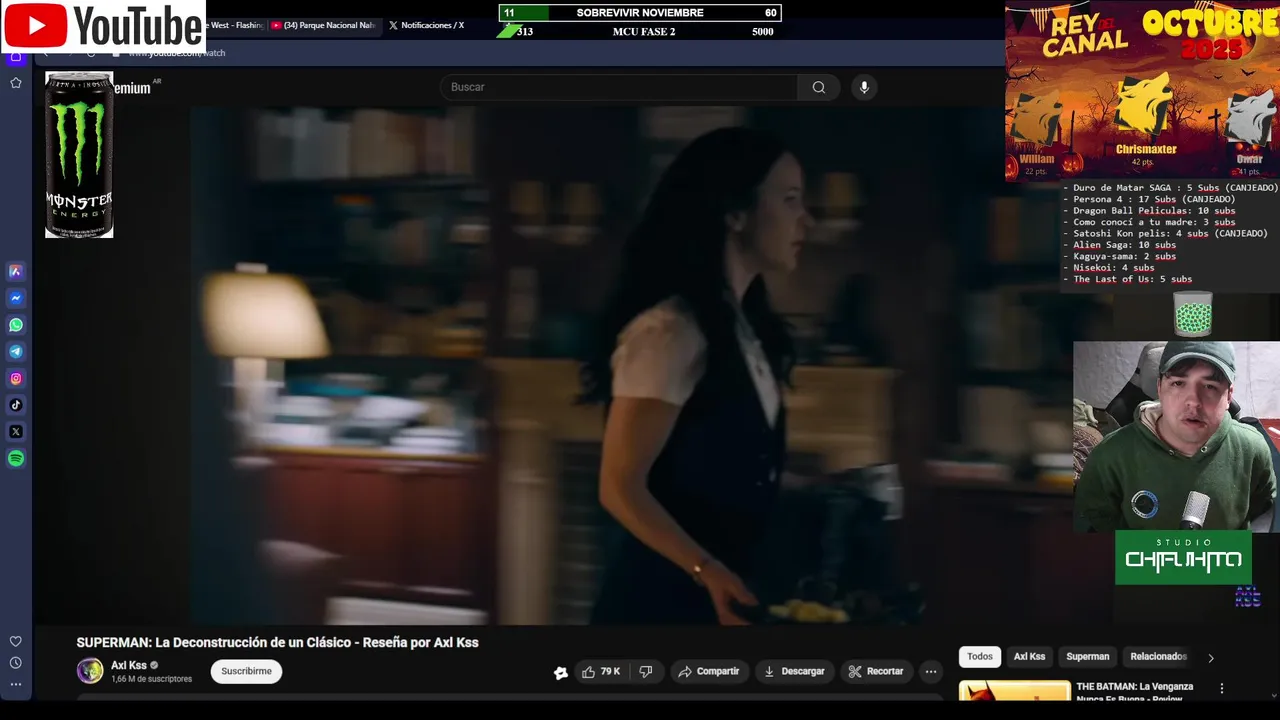1280x720 pixels.
Task: Expand more filter chips with right chevron
Action: pos(1211,658)
